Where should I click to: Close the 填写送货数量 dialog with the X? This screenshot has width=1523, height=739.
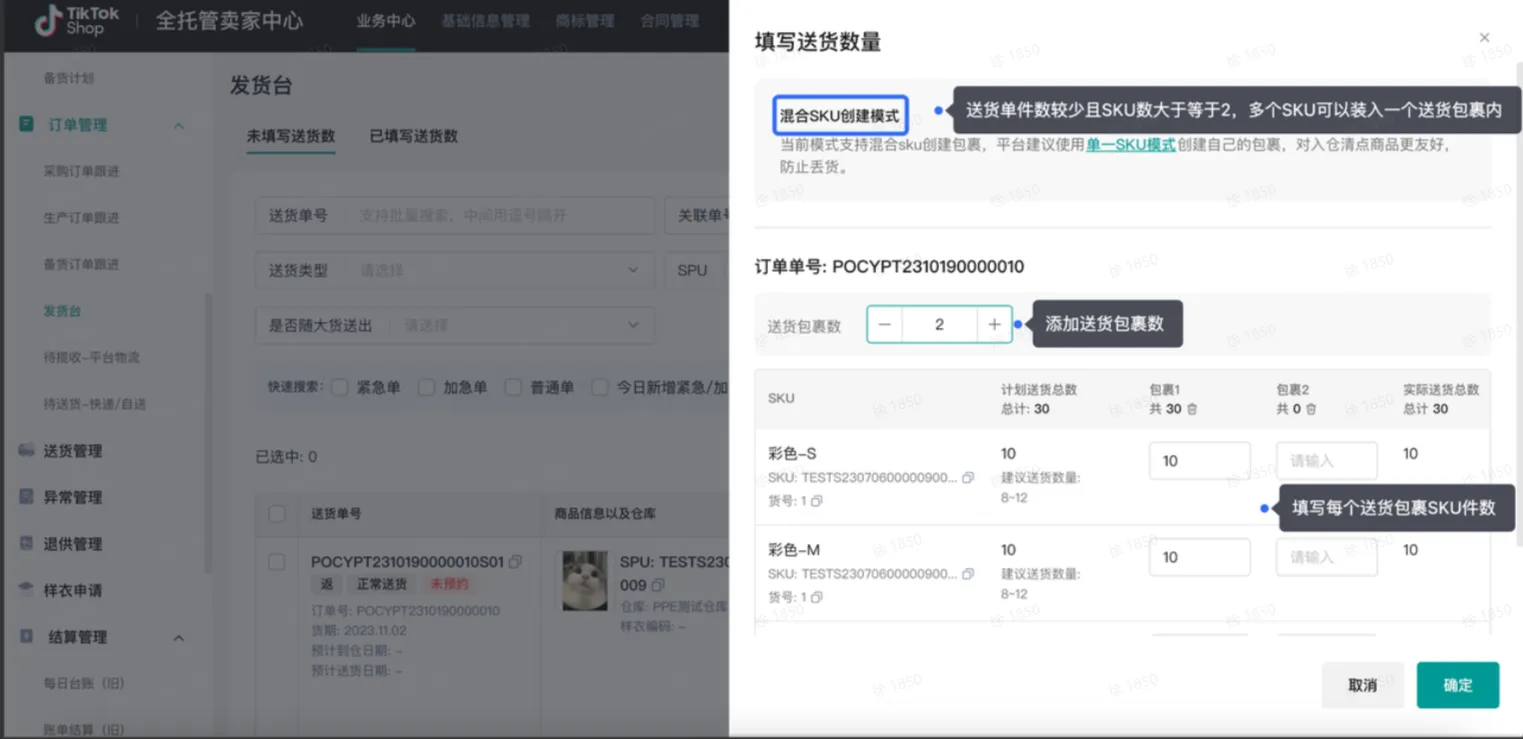[1484, 38]
